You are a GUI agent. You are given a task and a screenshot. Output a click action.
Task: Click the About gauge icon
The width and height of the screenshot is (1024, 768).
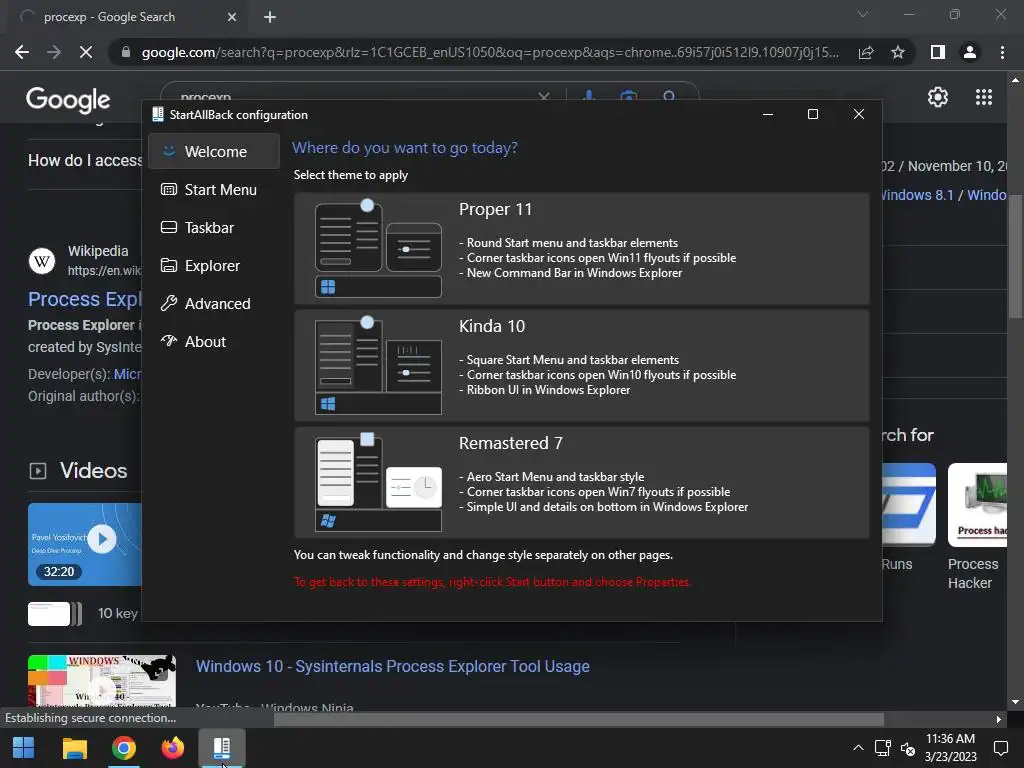point(169,341)
